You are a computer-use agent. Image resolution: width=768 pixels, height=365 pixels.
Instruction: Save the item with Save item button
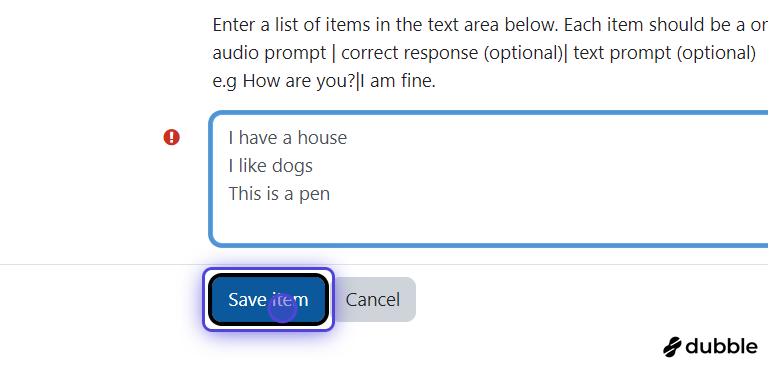(268, 299)
